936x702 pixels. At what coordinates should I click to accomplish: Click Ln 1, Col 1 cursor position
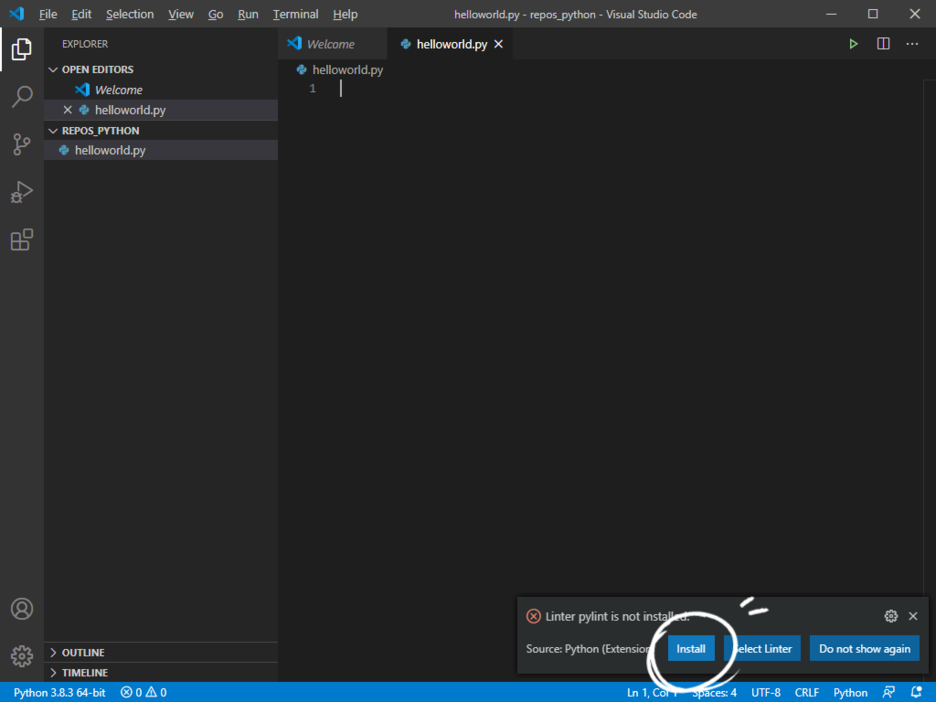652,692
